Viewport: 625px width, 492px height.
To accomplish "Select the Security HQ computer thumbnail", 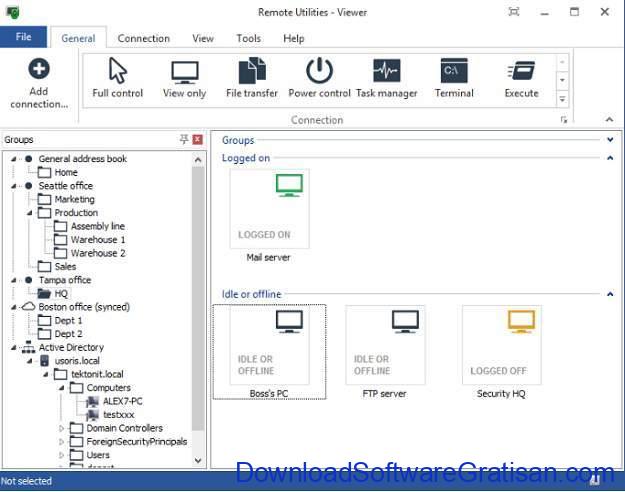I will [501, 345].
